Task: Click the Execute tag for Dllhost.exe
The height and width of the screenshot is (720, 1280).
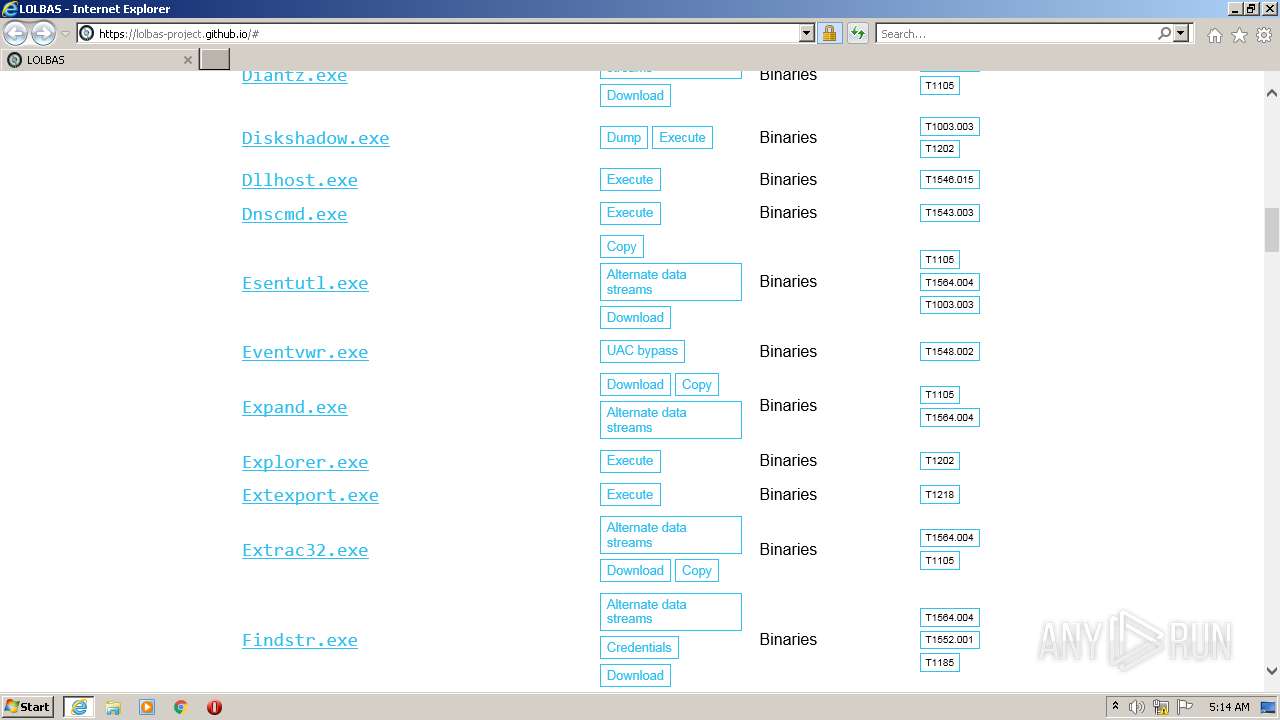Action: [630, 180]
